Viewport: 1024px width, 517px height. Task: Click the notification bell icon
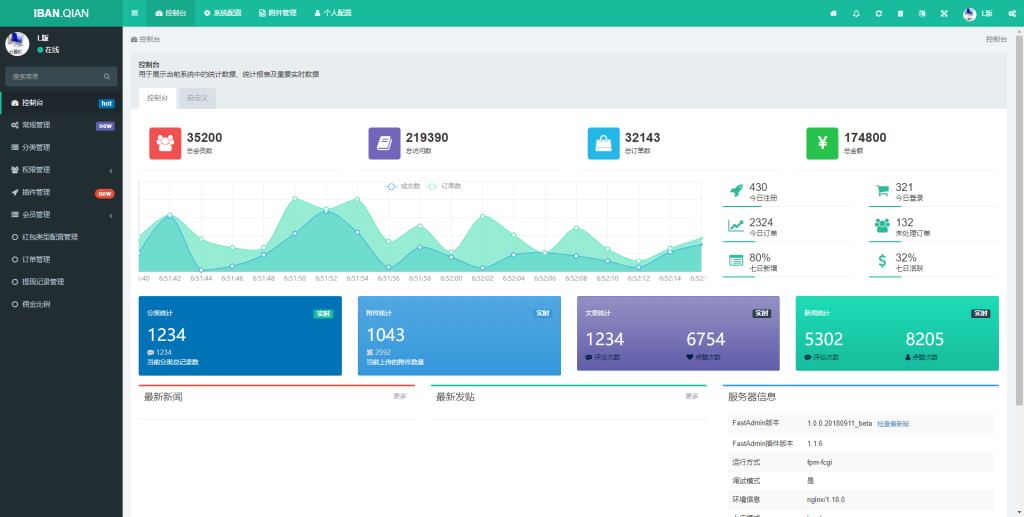pos(856,13)
